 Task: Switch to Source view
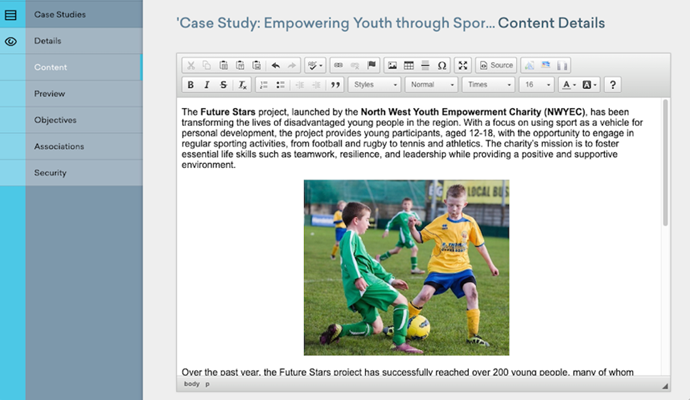(x=496, y=66)
